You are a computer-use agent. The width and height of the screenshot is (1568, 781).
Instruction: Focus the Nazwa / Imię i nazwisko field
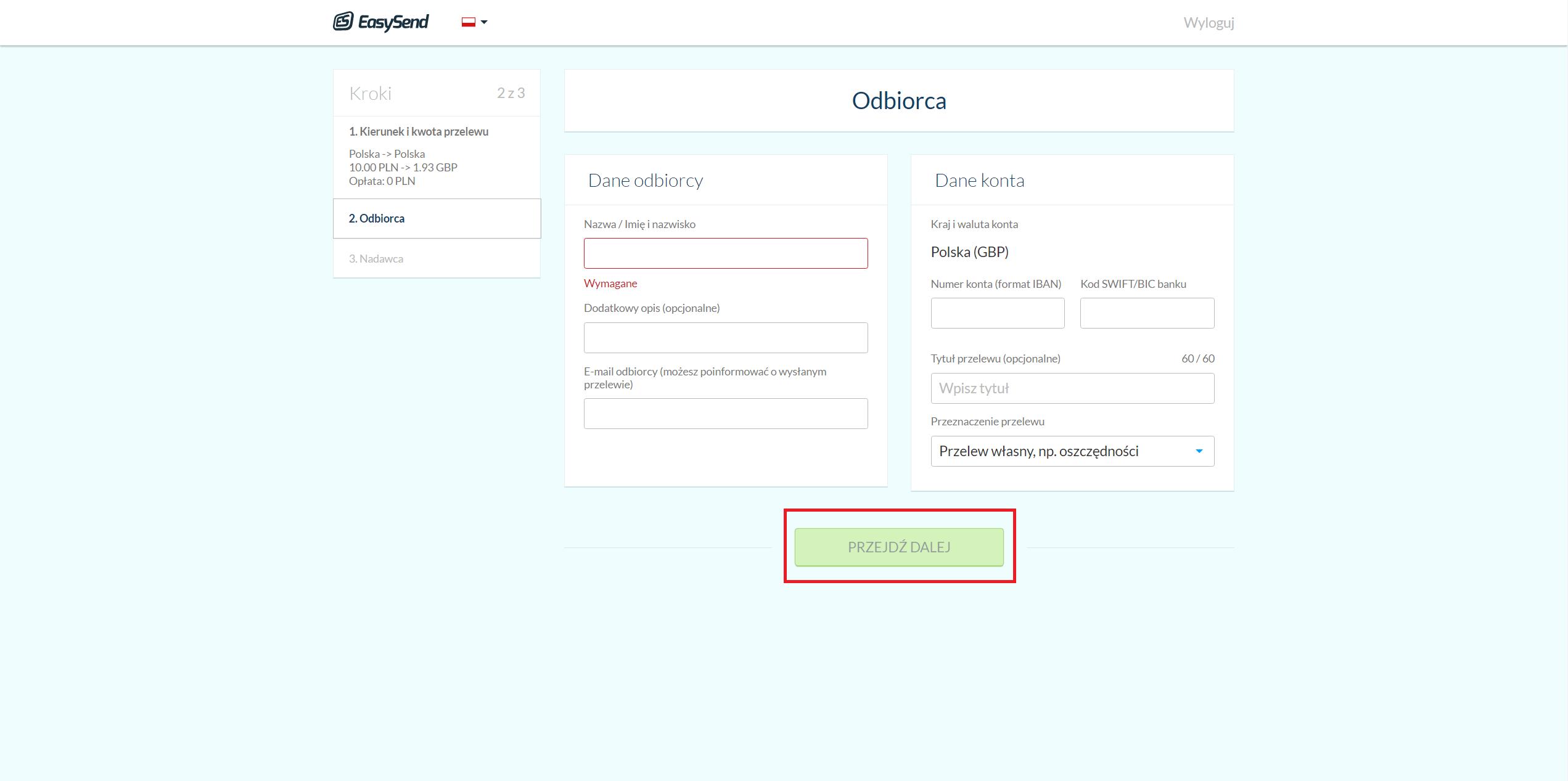(725, 253)
